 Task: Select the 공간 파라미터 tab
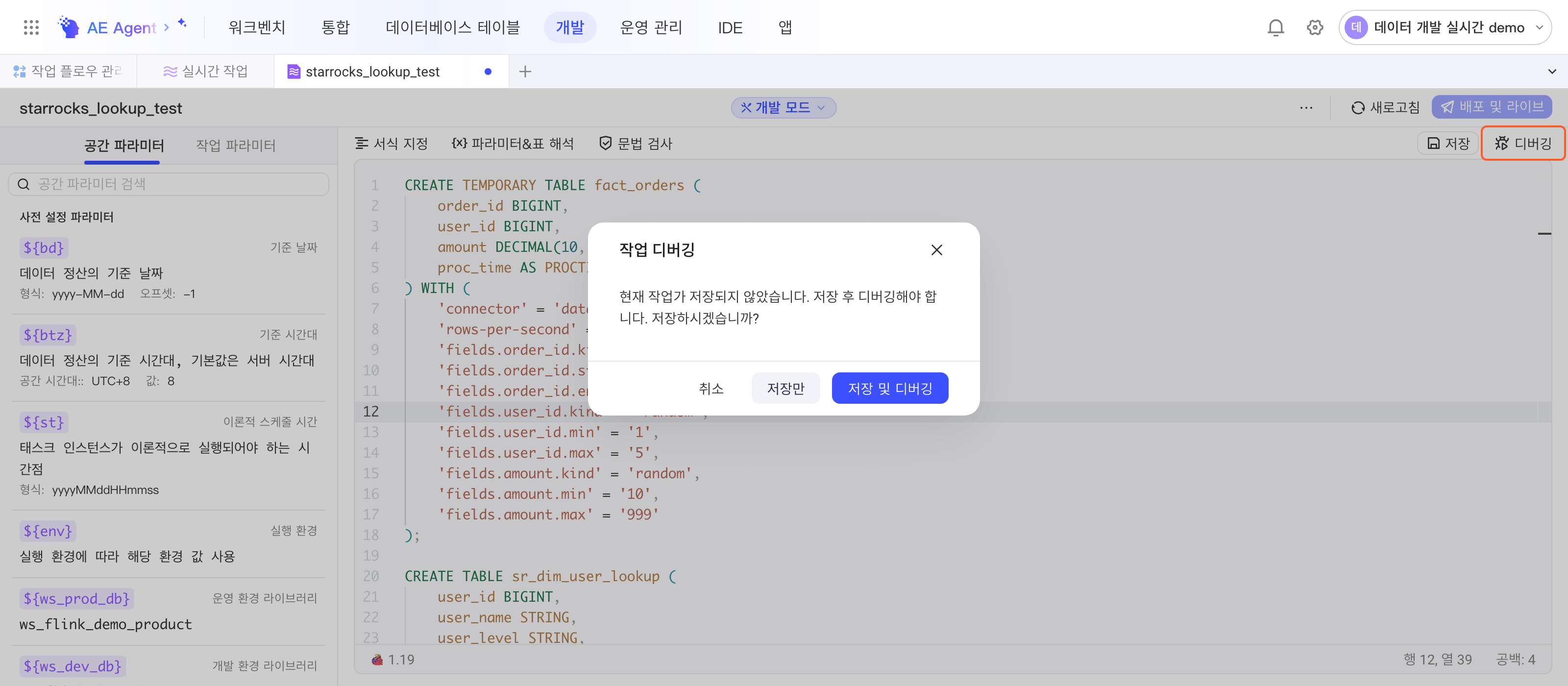point(124,146)
